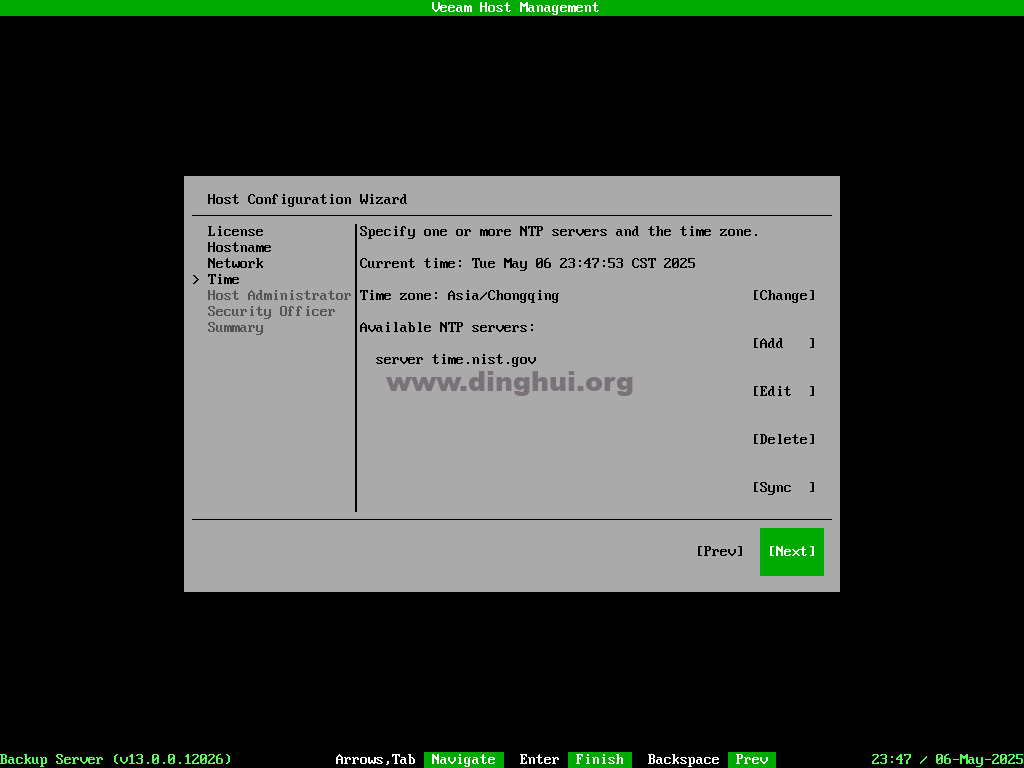Click the Finish hint in bottom bar
1024x768 pixels.
tap(600, 760)
